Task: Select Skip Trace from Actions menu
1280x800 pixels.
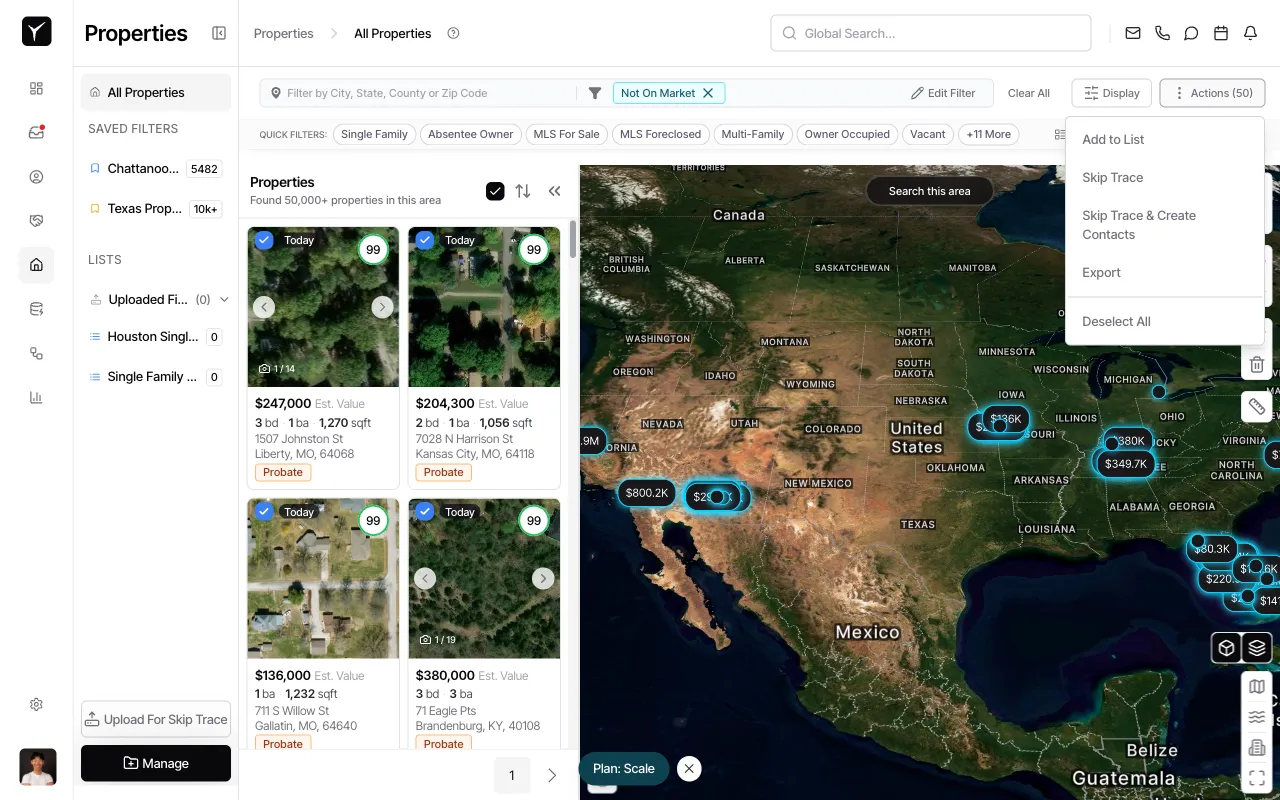Action: (1112, 177)
